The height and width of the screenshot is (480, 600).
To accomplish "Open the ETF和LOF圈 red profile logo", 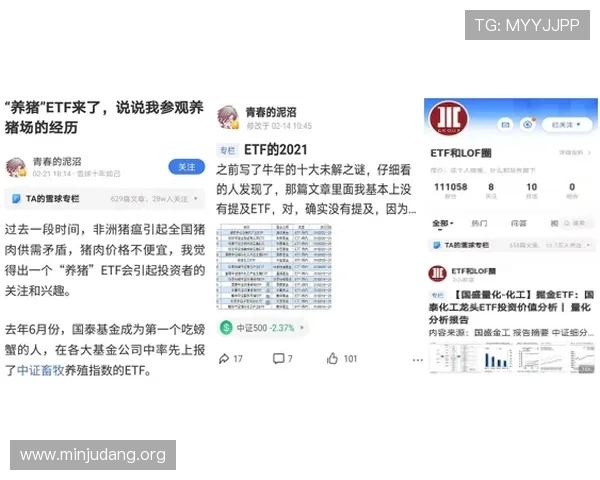I will click(x=448, y=118).
